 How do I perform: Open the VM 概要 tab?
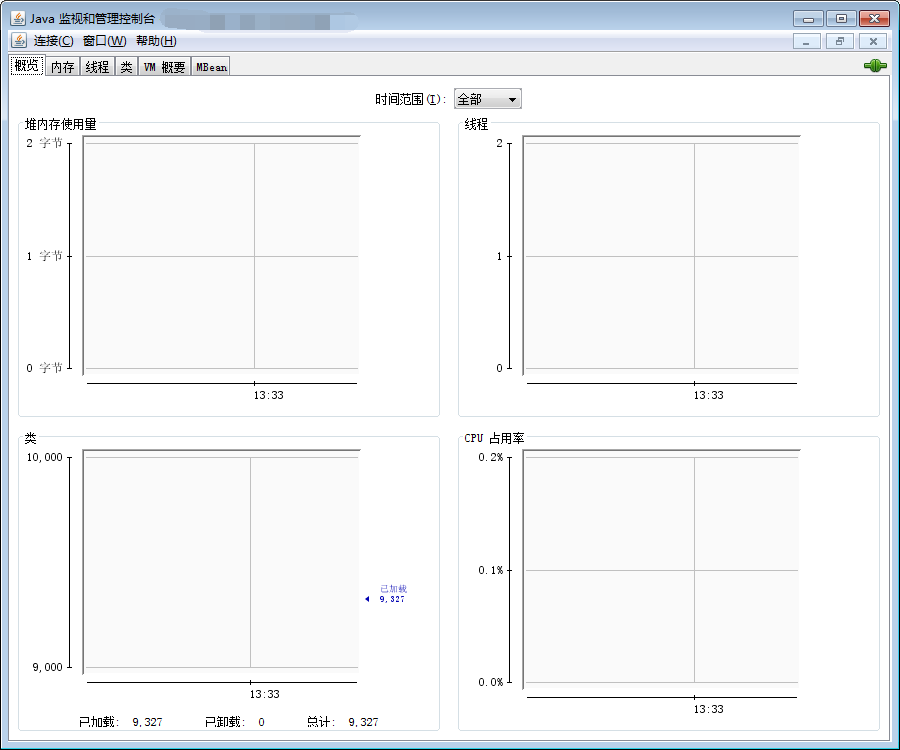pos(164,67)
